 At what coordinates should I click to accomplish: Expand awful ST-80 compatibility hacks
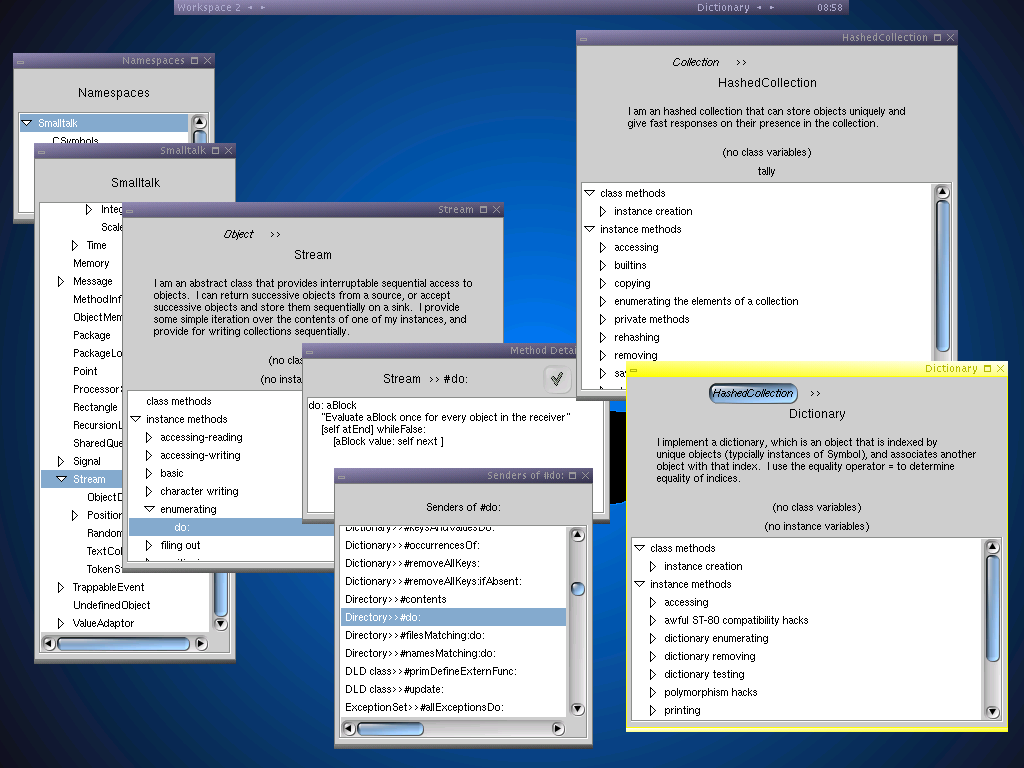click(x=653, y=620)
